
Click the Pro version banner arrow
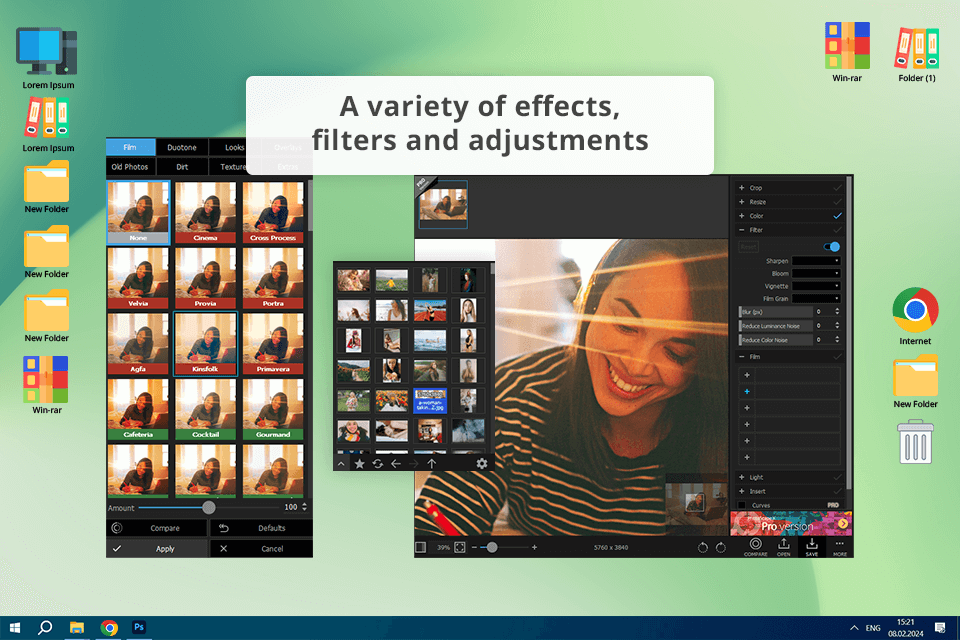coord(843,524)
